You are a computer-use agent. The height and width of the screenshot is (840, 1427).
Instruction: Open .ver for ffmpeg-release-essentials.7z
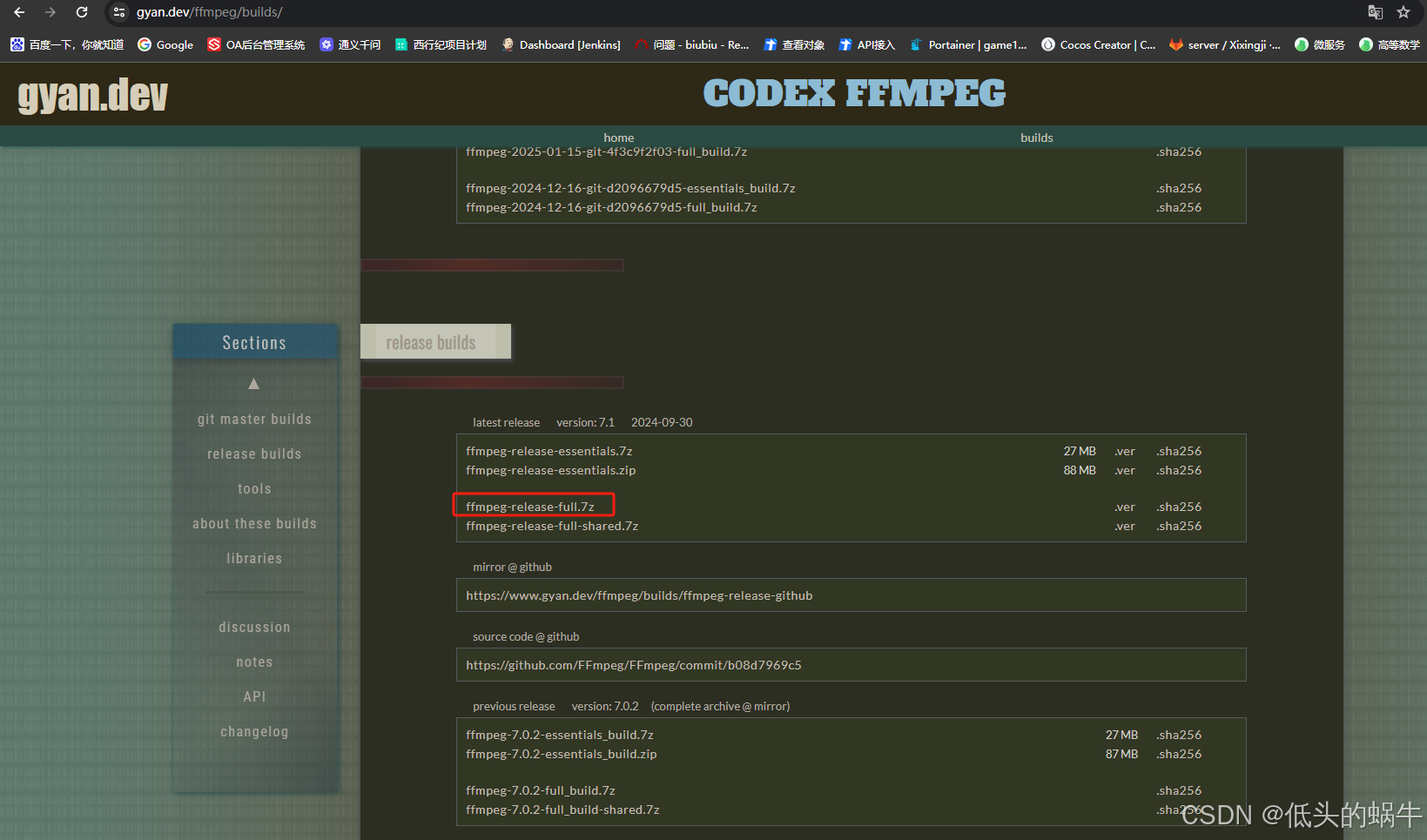click(1125, 451)
